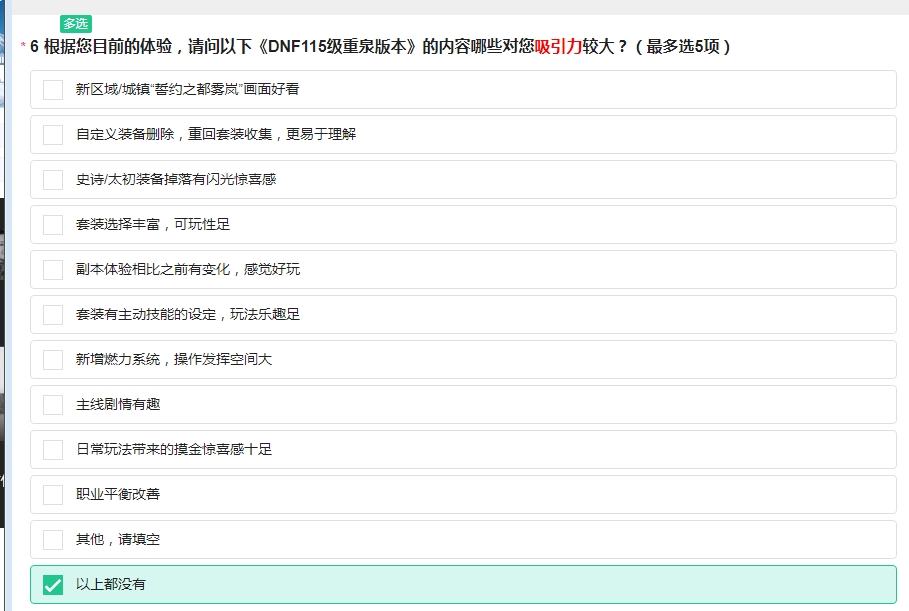Enable the checkbox for 职业平衡改善
909x611 pixels.
pos(53,494)
